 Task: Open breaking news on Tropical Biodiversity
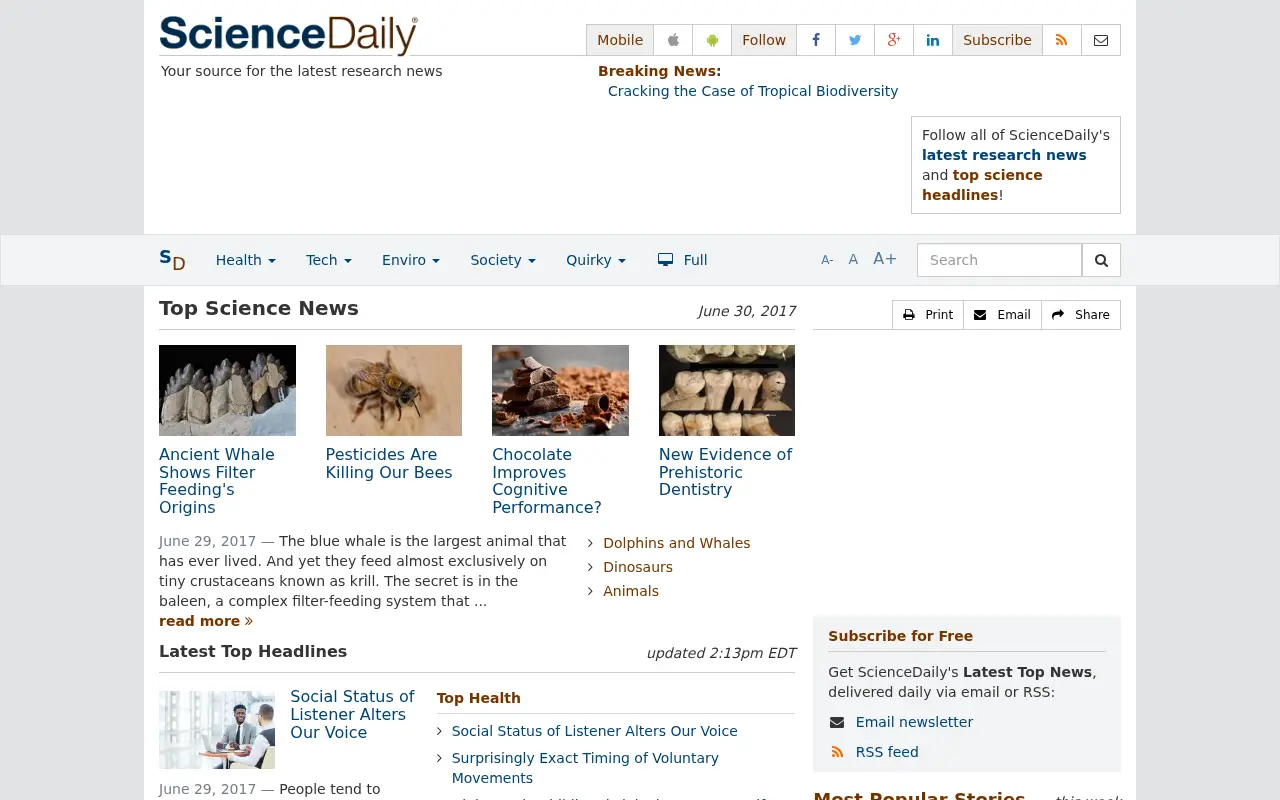(753, 91)
